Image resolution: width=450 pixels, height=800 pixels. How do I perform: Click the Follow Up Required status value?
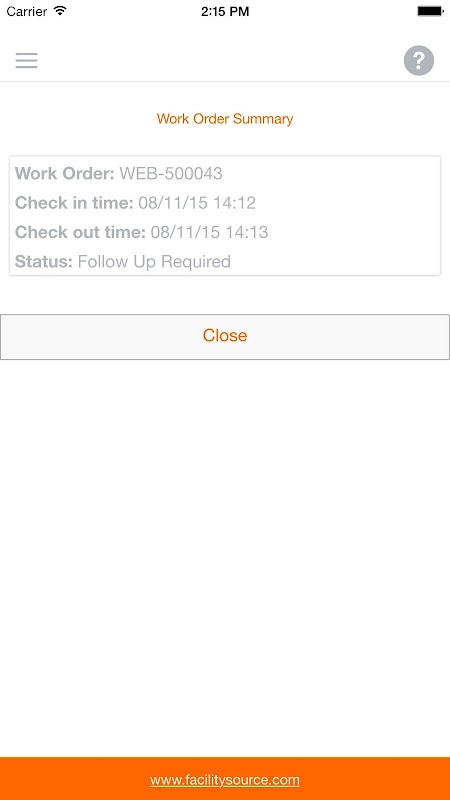[154, 262]
